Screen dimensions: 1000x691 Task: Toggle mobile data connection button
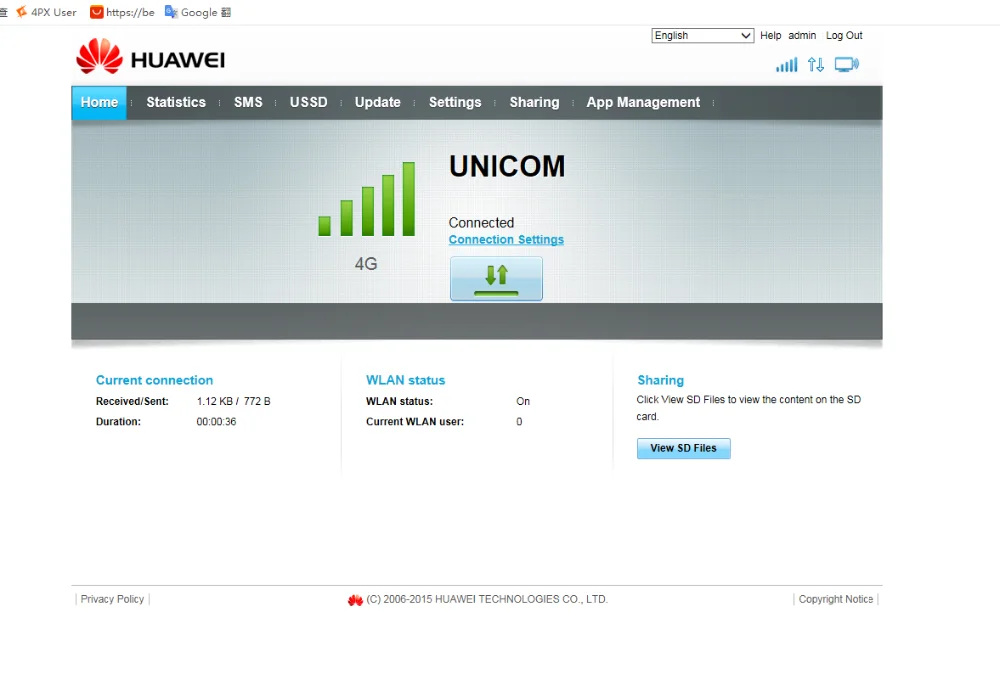496,278
